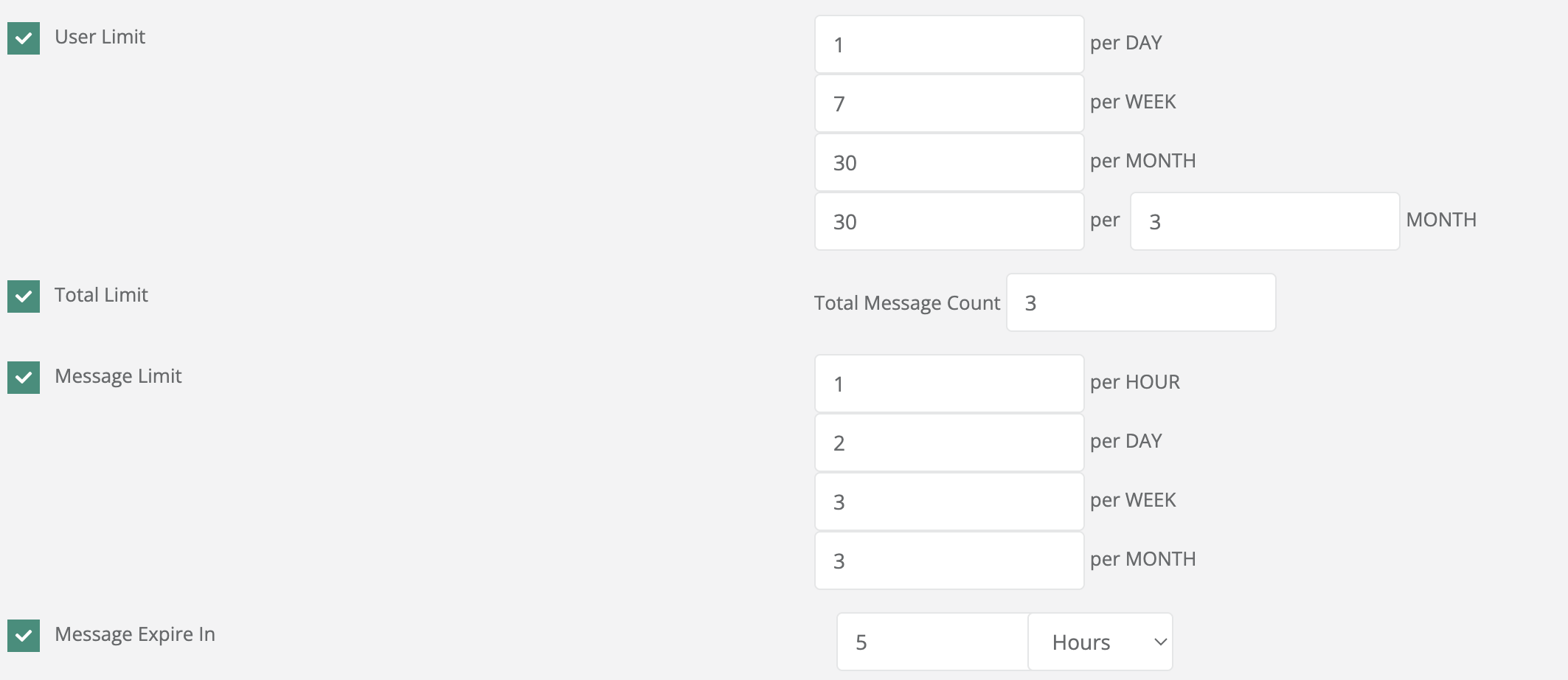
Task: Uncheck the Message Expire In checkbox
Action: (x=24, y=636)
